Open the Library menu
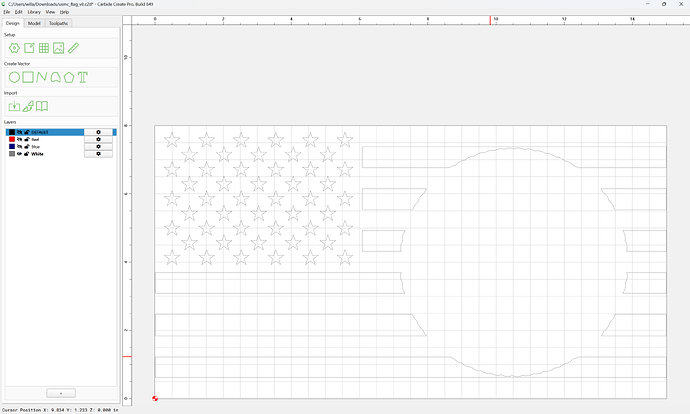The height and width of the screenshot is (414, 690). [x=34, y=12]
